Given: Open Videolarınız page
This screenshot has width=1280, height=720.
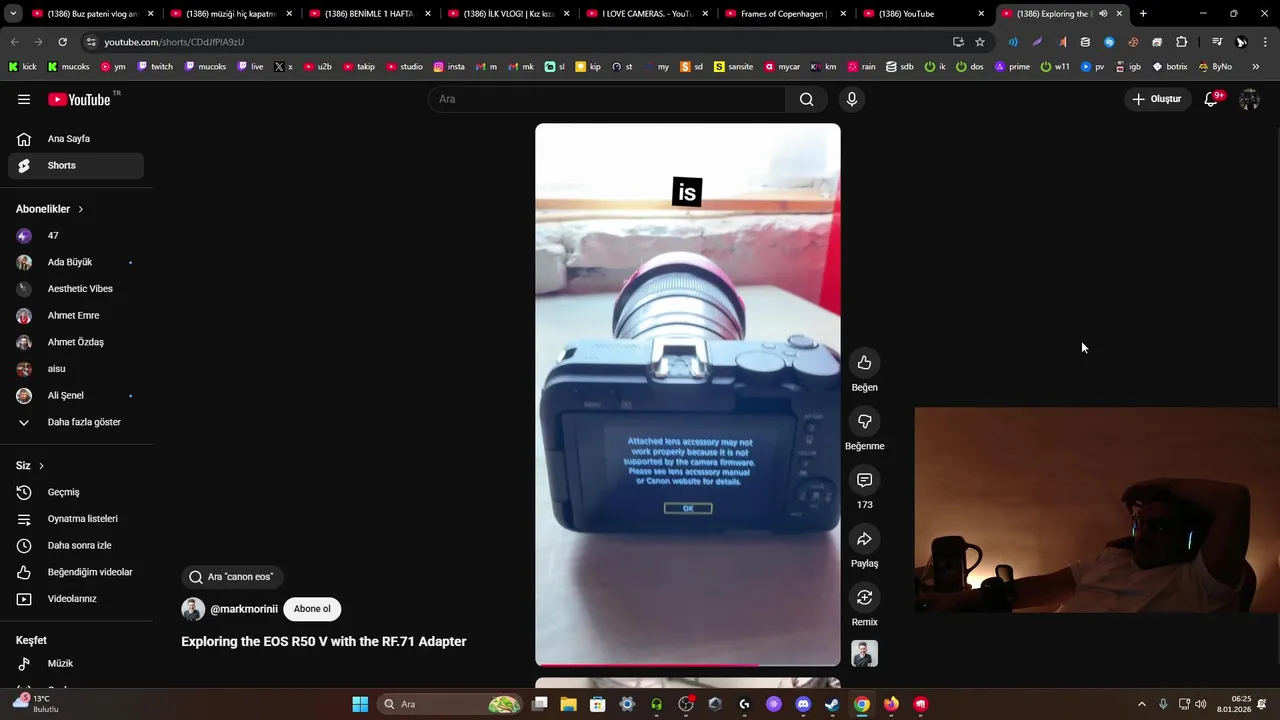Looking at the screenshot, I should tap(76, 599).
